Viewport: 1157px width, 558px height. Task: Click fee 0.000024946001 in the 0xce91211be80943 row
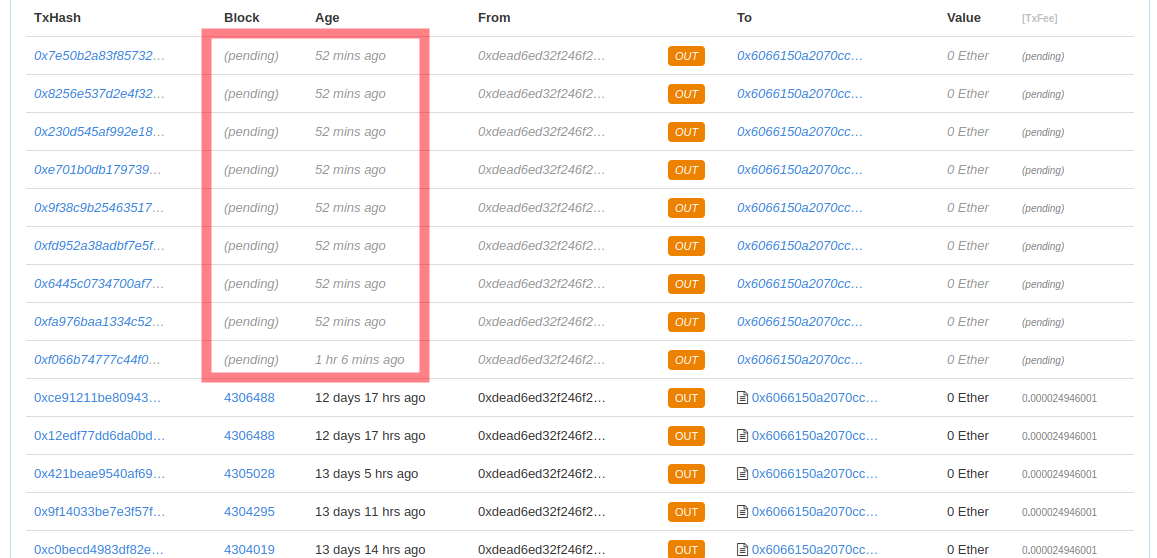click(1060, 399)
